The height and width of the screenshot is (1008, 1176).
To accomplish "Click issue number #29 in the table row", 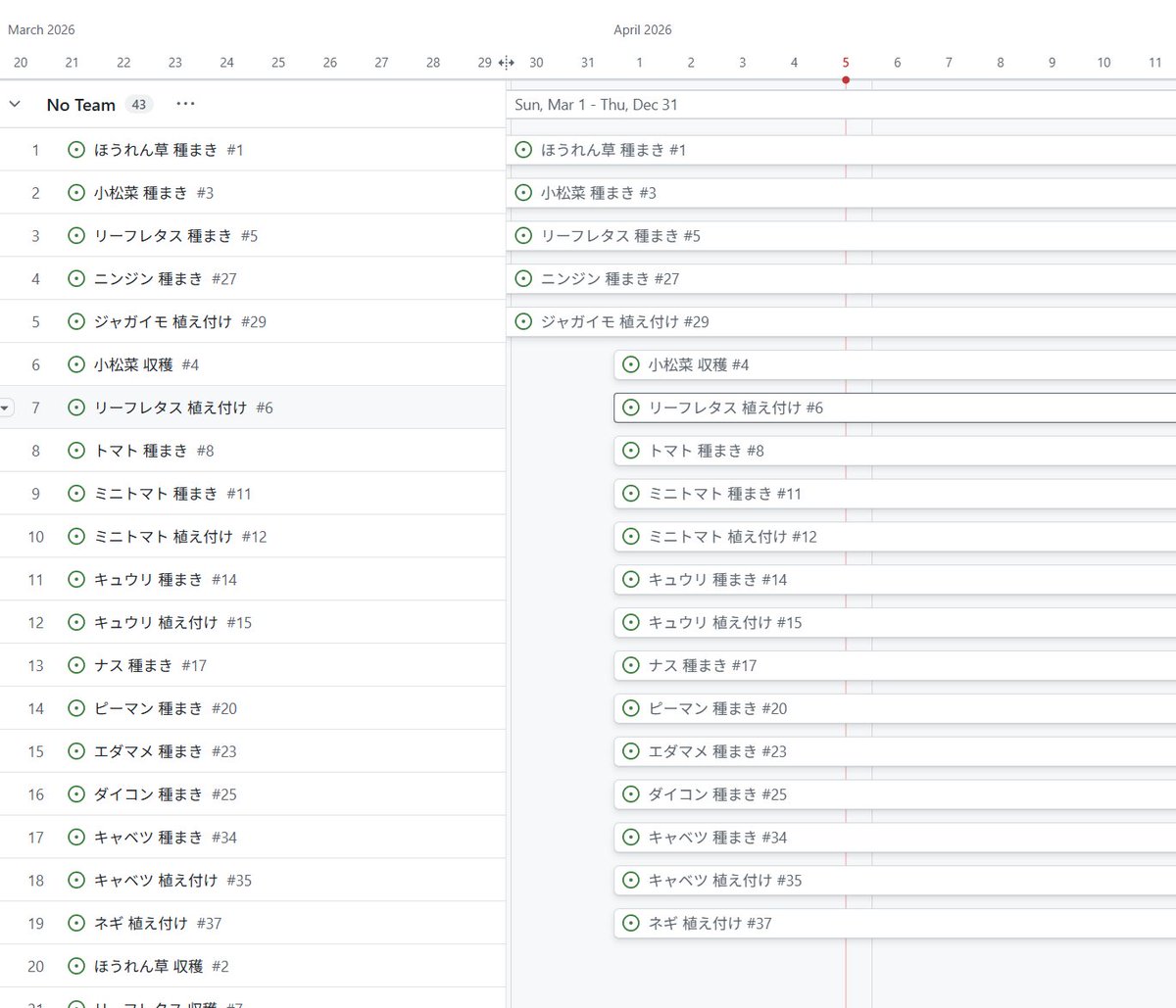I will pyautogui.click(x=254, y=321).
